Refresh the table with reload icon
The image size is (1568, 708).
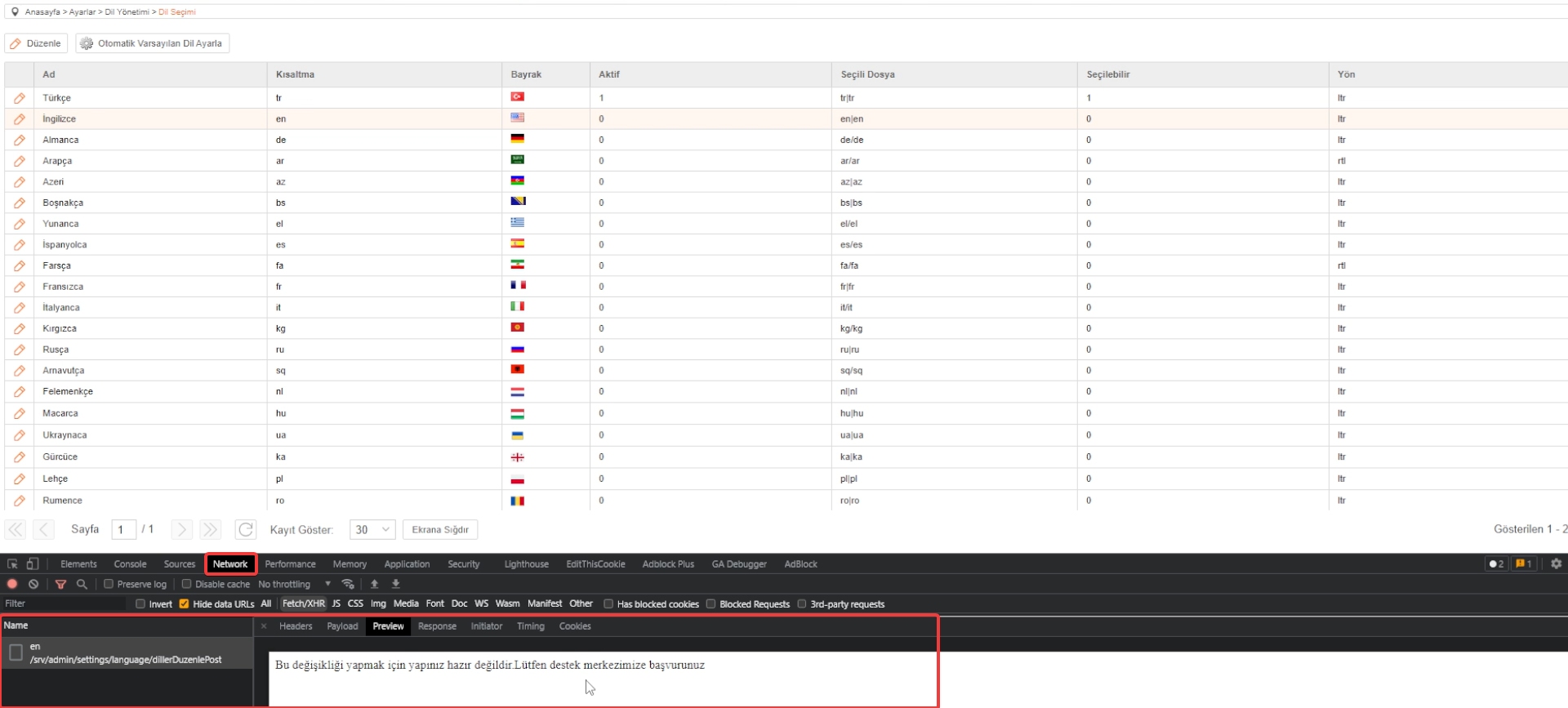(246, 529)
